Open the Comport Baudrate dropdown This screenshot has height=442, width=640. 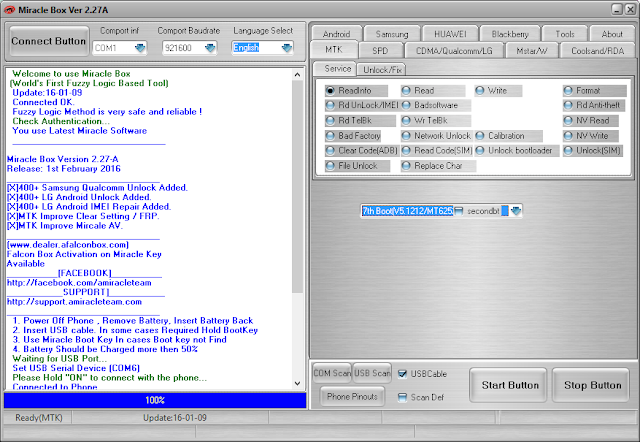point(210,48)
